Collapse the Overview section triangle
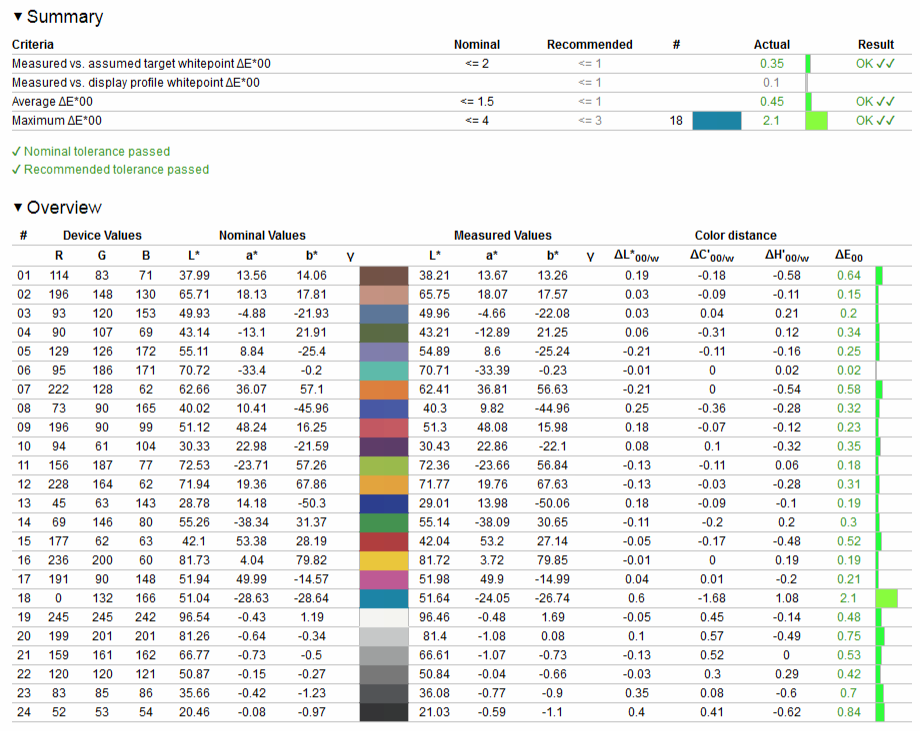Screen dimensions: 920x731 [x=18, y=208]
